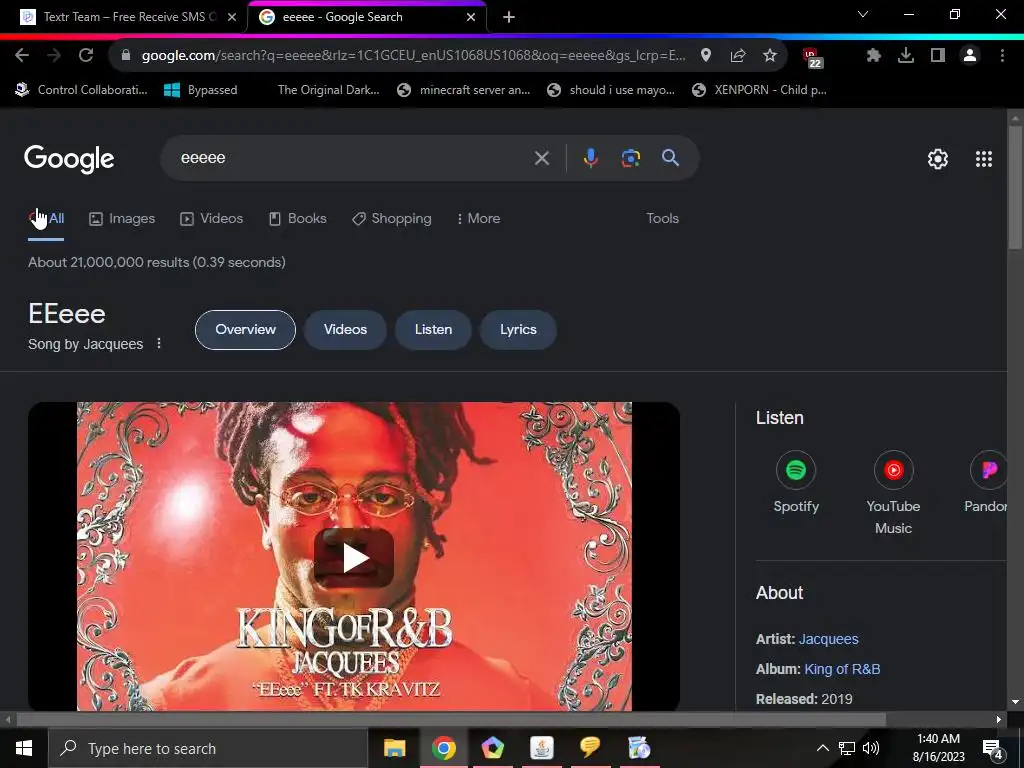Viewport: 1024px width, 768px height.
Task: Open location permission icon in address bar
Action: coord(705,56)
